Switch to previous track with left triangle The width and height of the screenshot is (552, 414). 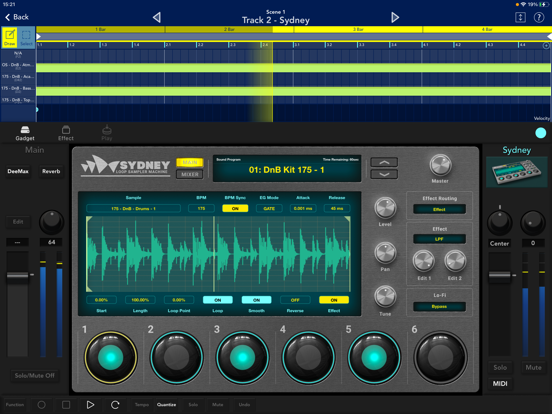pos(157,17)
